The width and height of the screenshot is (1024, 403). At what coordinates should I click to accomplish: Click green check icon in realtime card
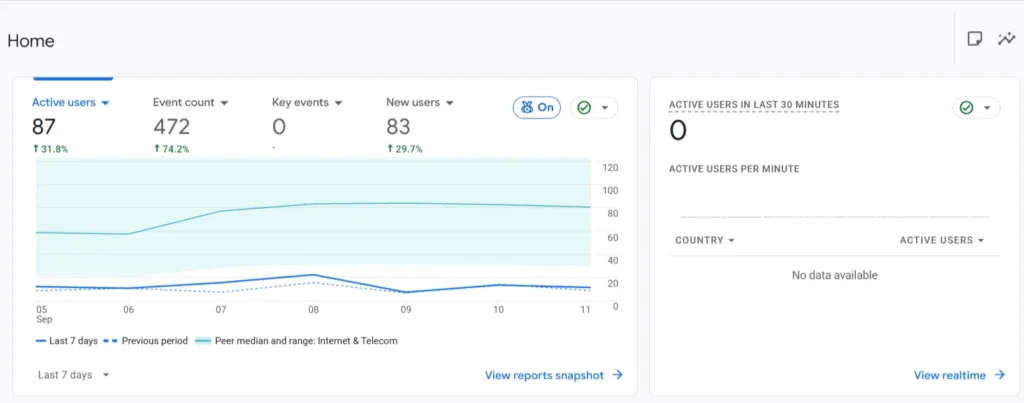[x=967, y=108]
